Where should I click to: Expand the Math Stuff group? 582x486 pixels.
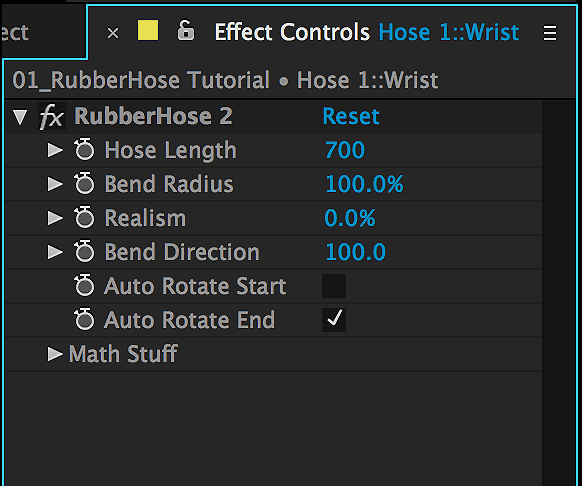tap(55, 354)
